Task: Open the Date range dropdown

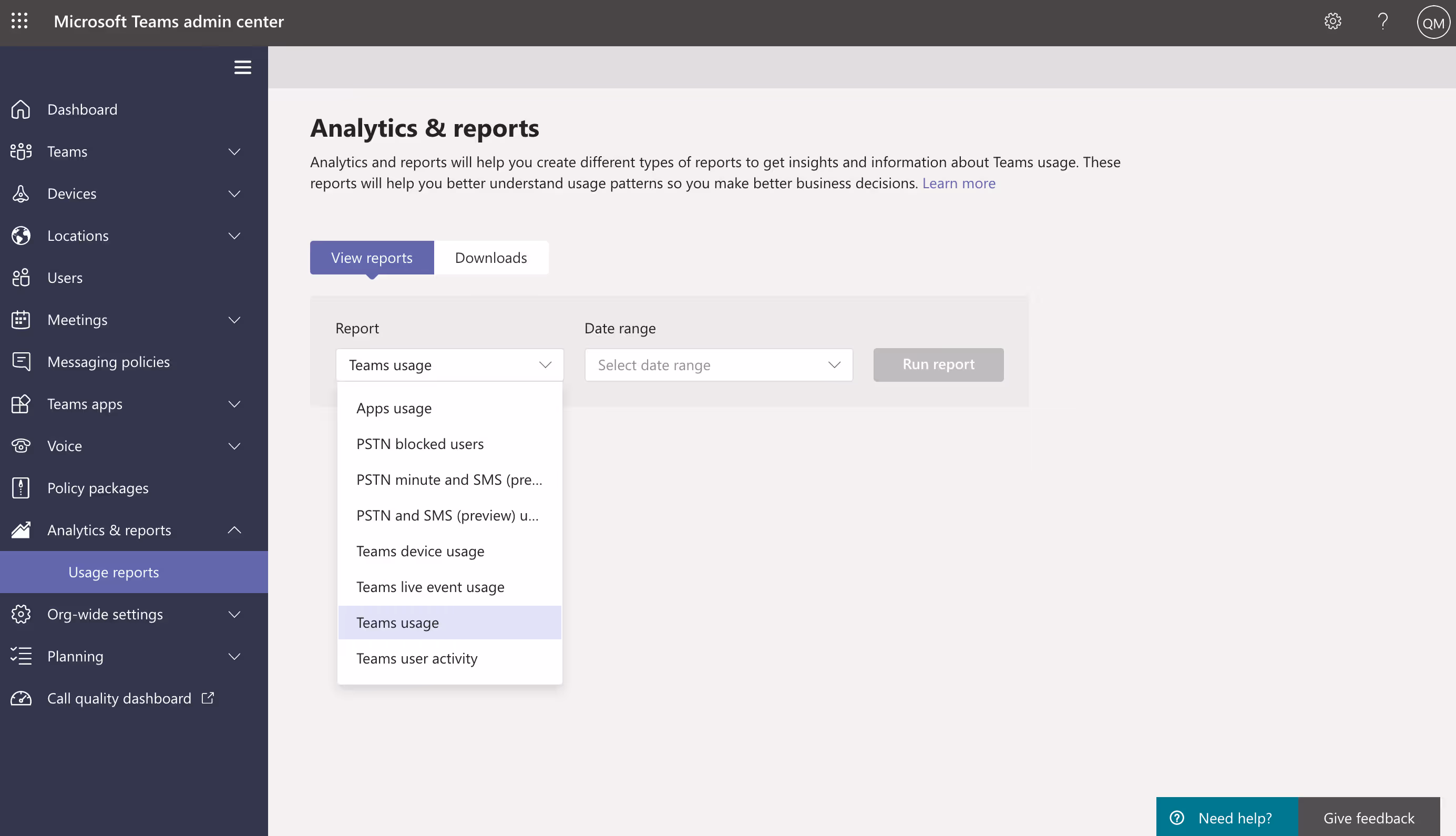Action: point(718,364)
